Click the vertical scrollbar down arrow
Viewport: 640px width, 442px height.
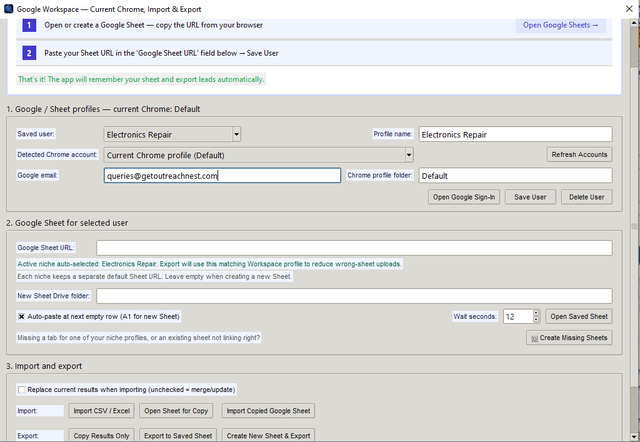[634, 437]
